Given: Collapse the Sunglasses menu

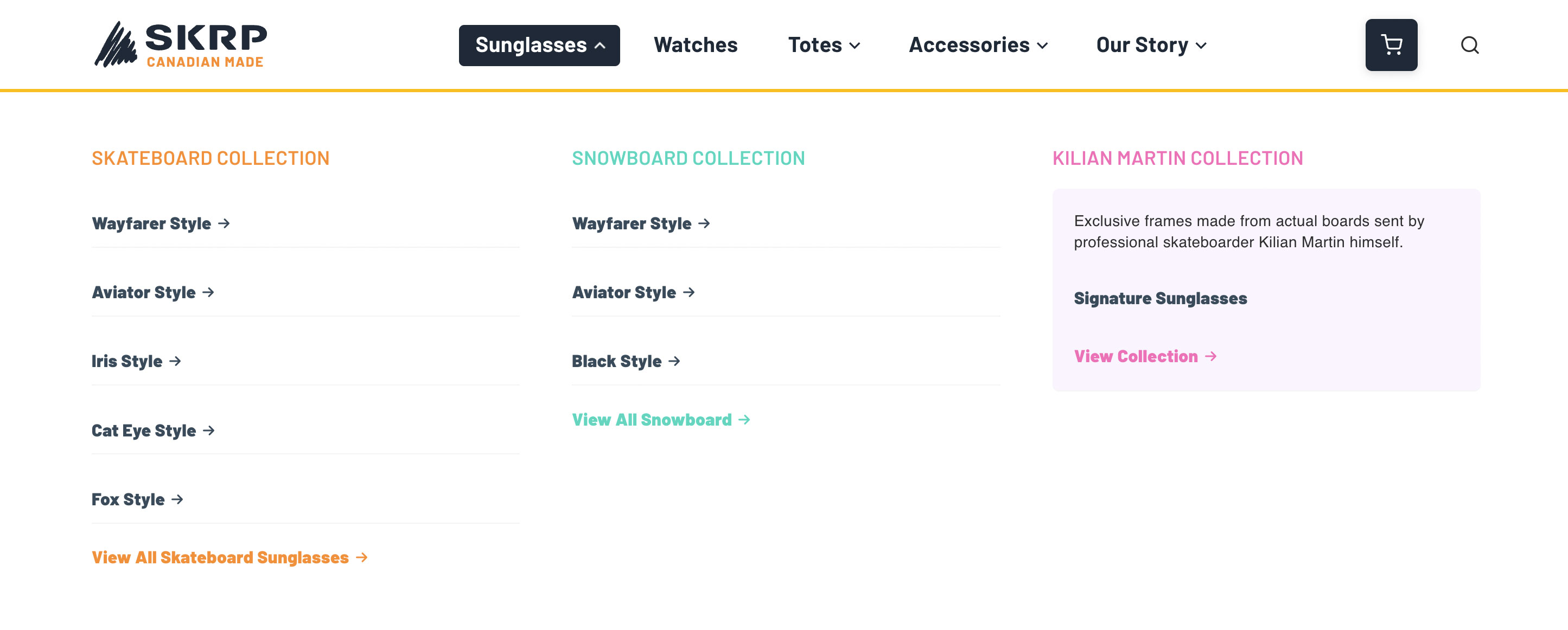Looking at the screenshot, I should tap(539, 46).
